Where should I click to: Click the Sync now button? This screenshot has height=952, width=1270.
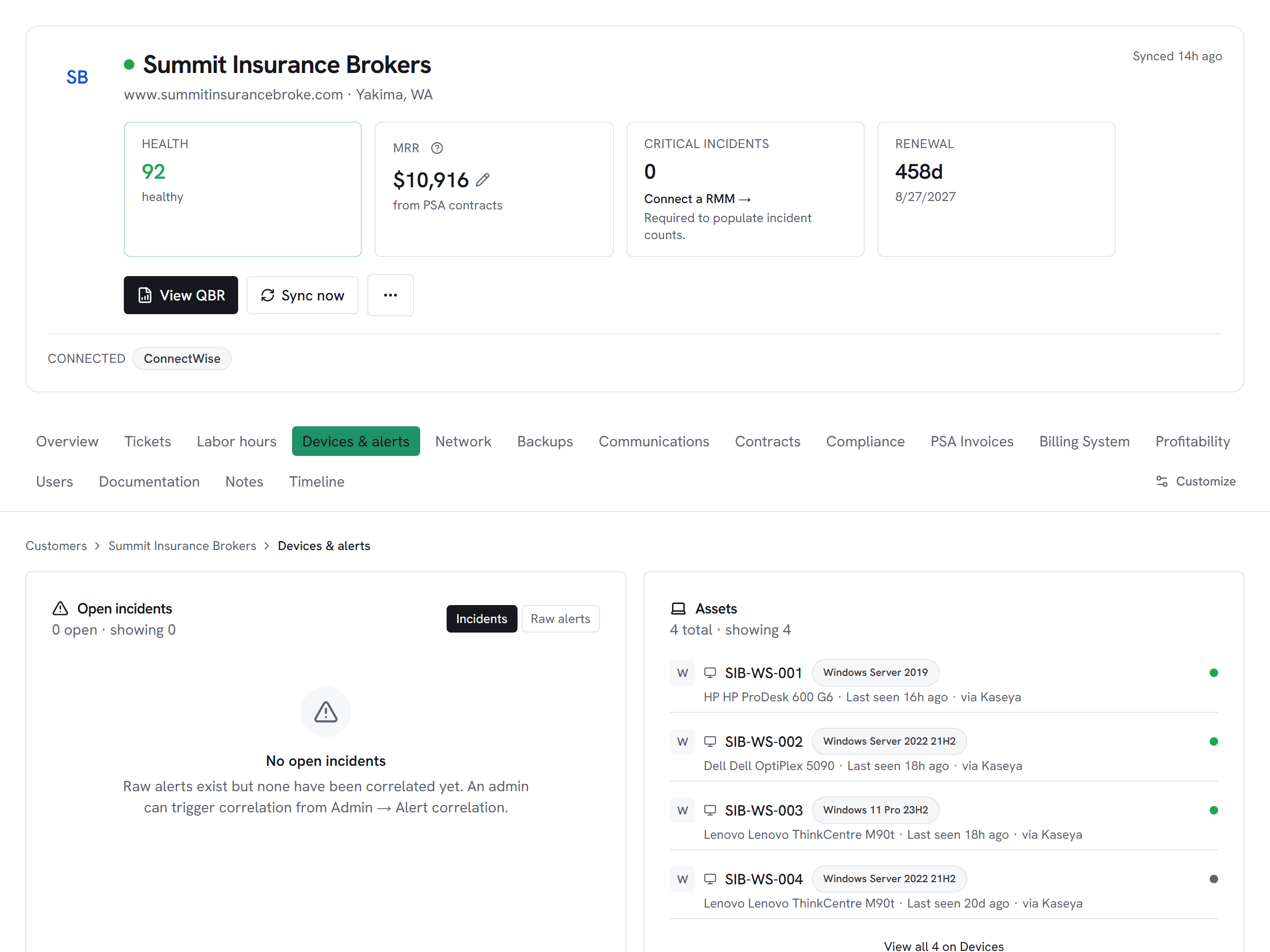[x=303, y=295]
